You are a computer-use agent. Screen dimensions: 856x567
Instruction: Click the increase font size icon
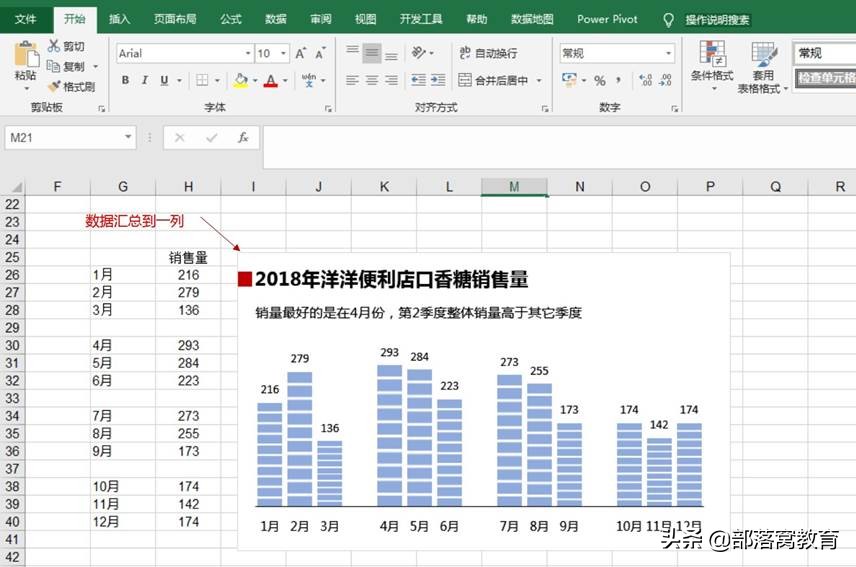click(300, 53)
